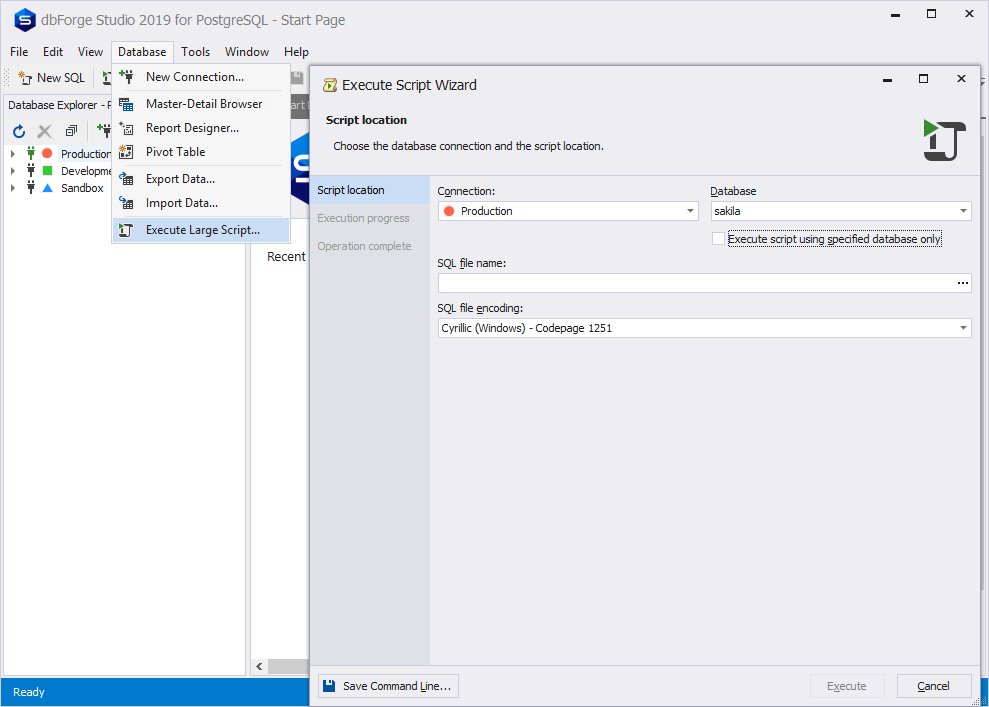Screen dimensions: 989x707
Task: Click the Execute Large Script icon
Action: click(x=126, y=230)
